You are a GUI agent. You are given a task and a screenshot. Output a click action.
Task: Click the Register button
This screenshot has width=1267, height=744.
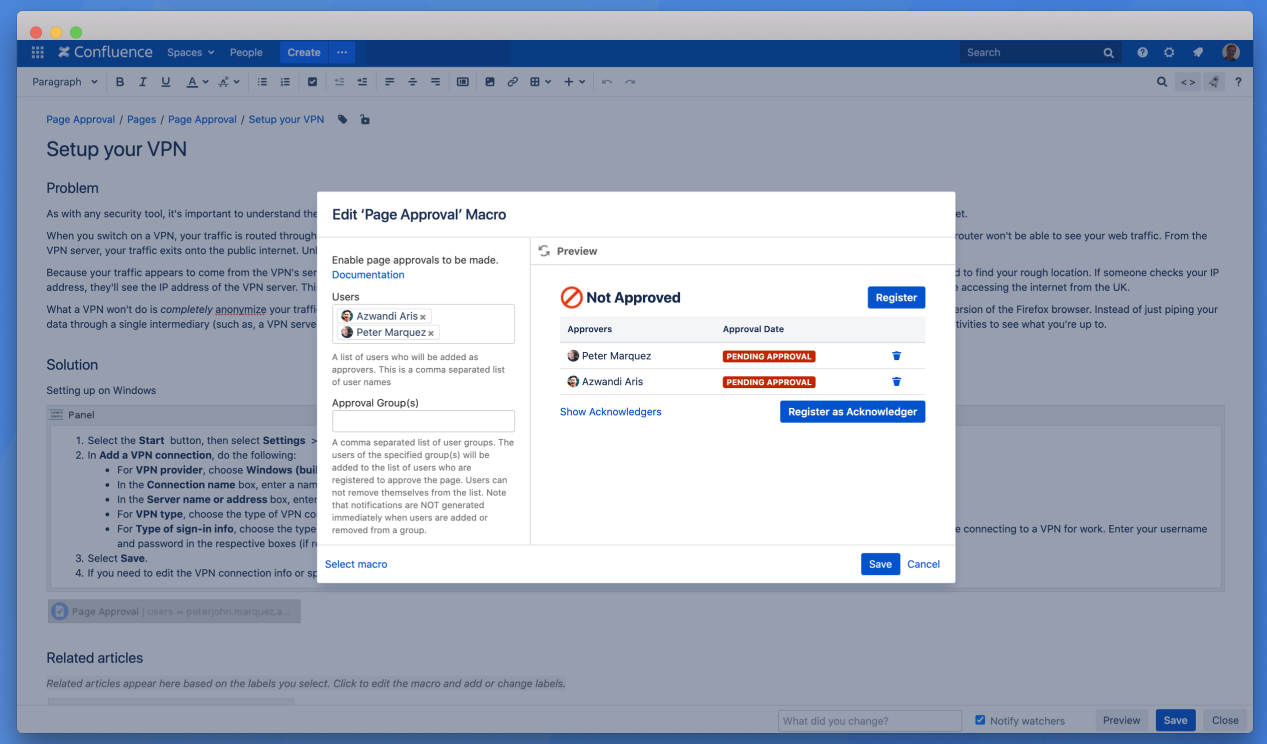[896, 297]
